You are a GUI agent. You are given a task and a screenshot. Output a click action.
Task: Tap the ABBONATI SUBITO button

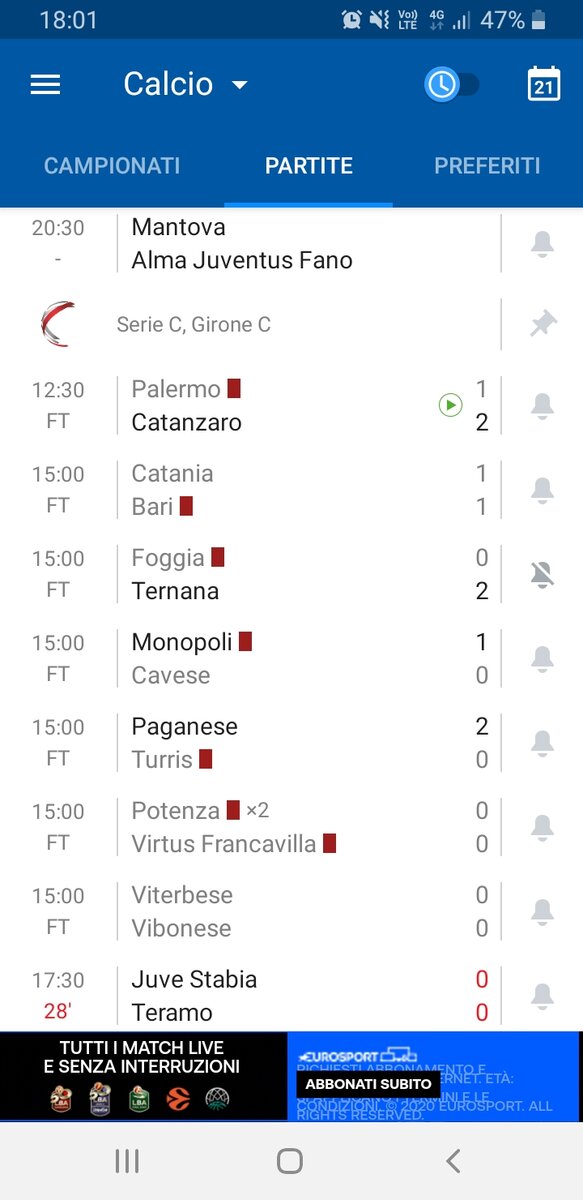(368, 1083)
